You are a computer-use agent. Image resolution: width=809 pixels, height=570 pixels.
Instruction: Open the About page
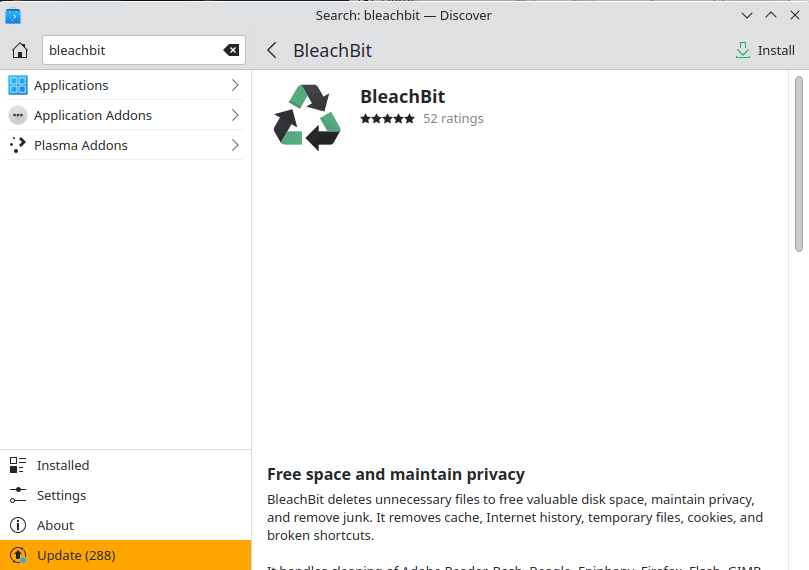coord(125,525)
